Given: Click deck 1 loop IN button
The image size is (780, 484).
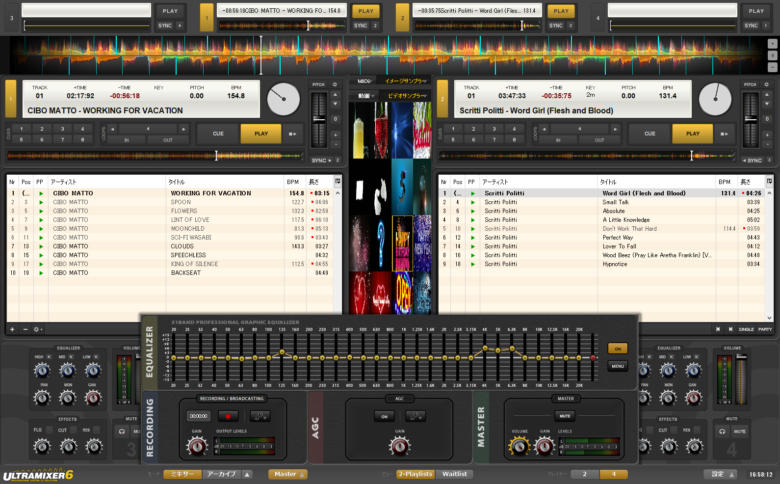Looking at the screenshot, I should (127, 140).
